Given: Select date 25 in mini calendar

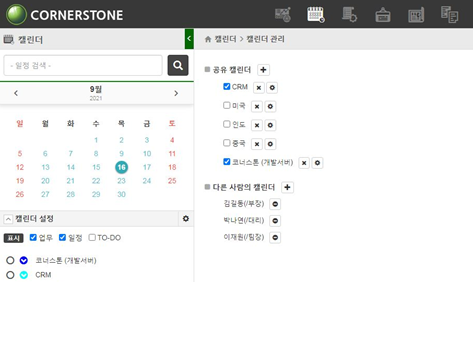Looking at the screenshot, I should coord(172,181).
